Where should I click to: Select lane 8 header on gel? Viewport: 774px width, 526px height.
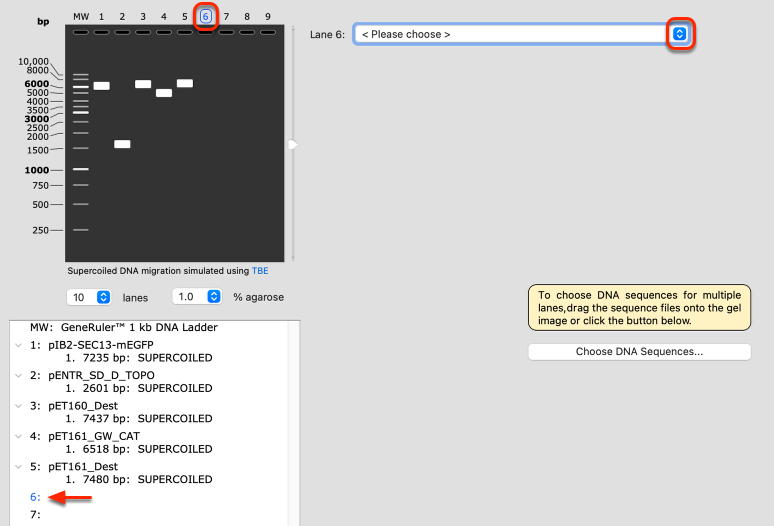247,17
